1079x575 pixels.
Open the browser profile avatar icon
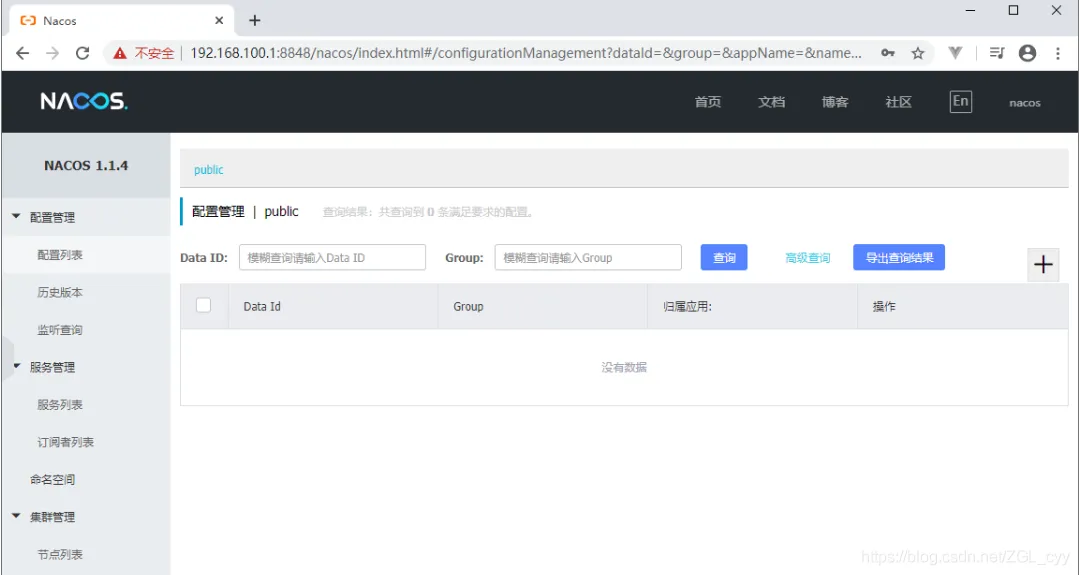(x=1027, y=53)
